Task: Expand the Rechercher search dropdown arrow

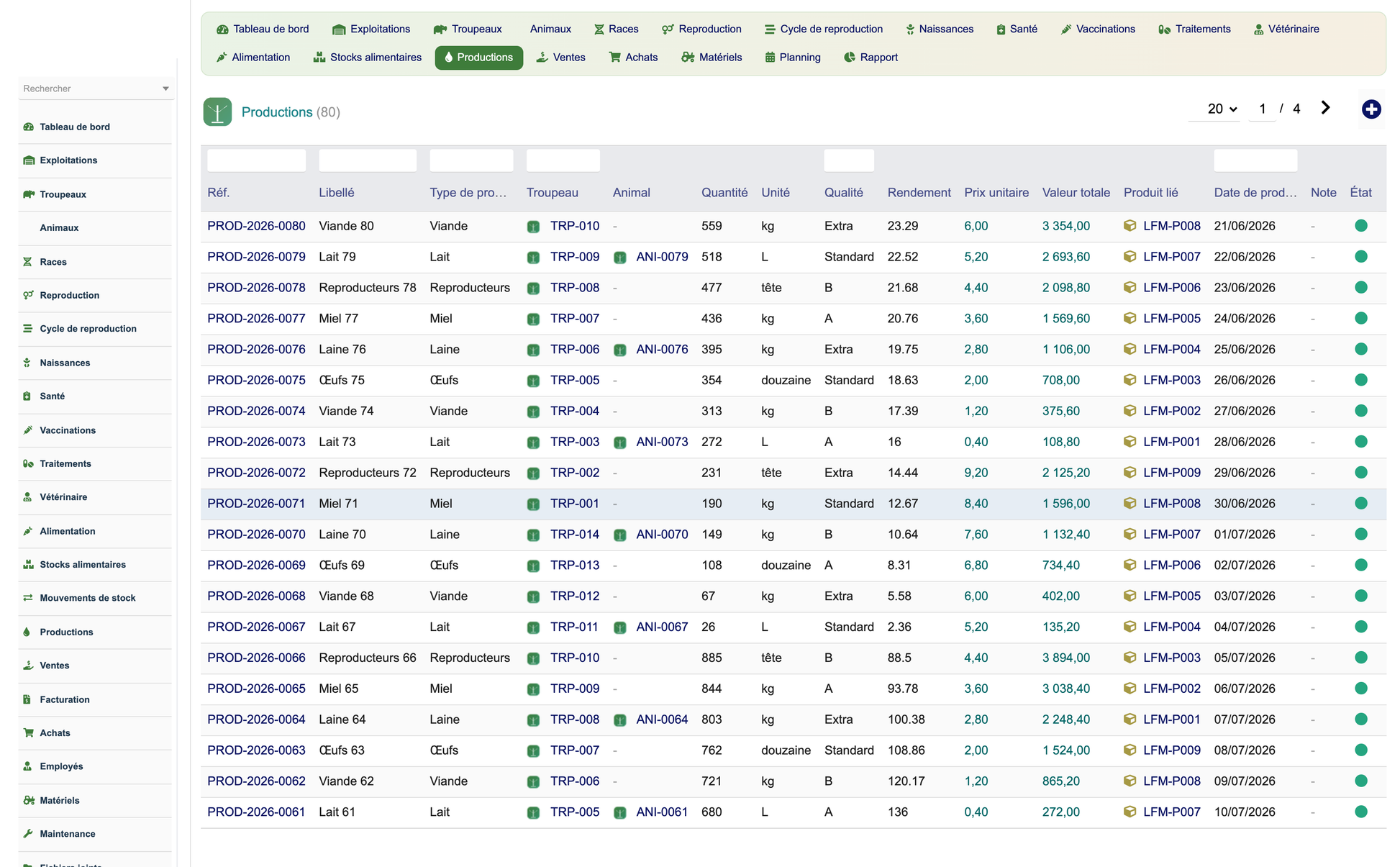Action: pos(165,88)
